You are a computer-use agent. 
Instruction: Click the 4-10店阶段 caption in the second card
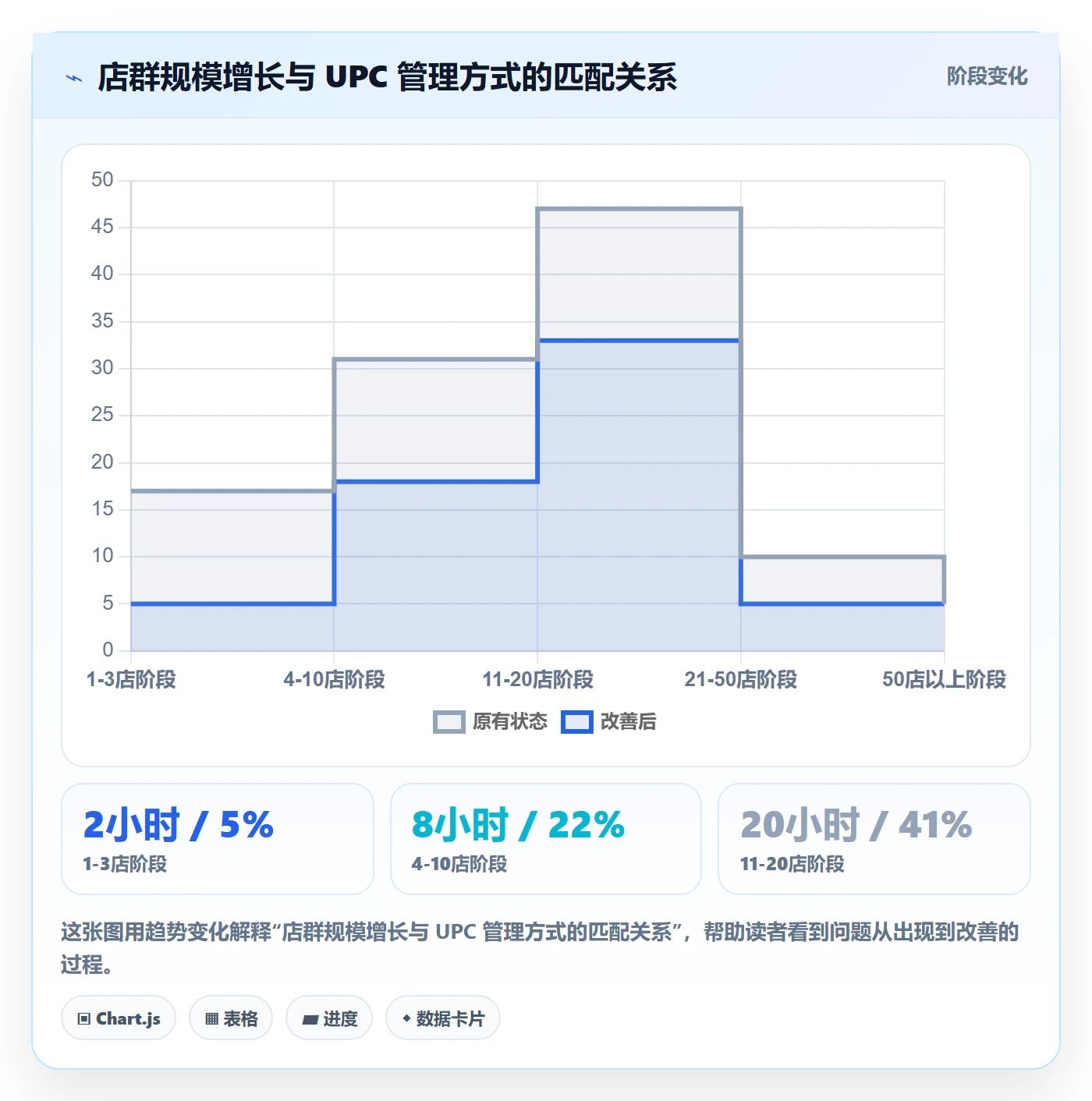pos(459,864)
